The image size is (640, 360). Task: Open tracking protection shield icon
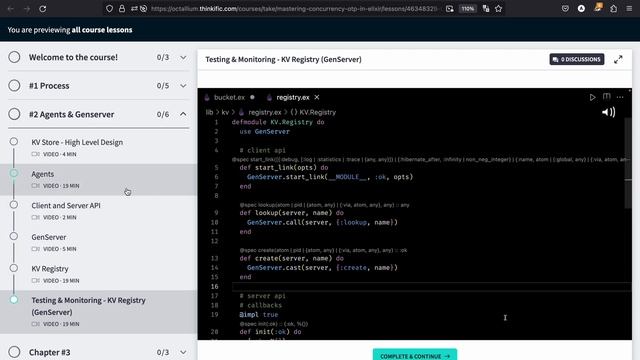109,9
